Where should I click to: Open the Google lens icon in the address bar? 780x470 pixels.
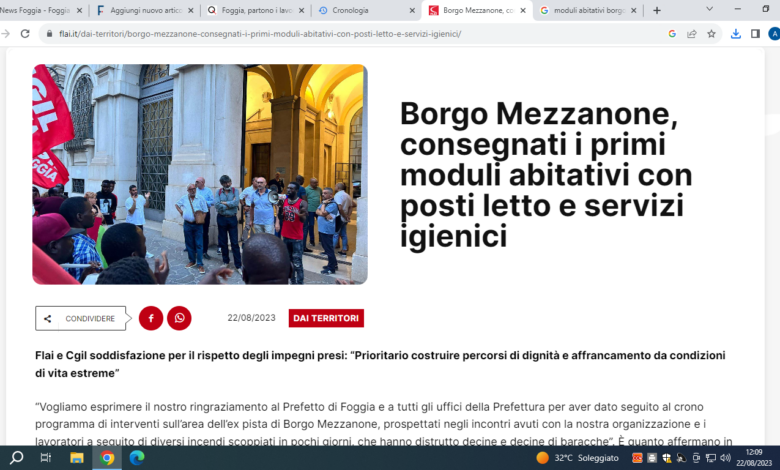coord(672,34)
